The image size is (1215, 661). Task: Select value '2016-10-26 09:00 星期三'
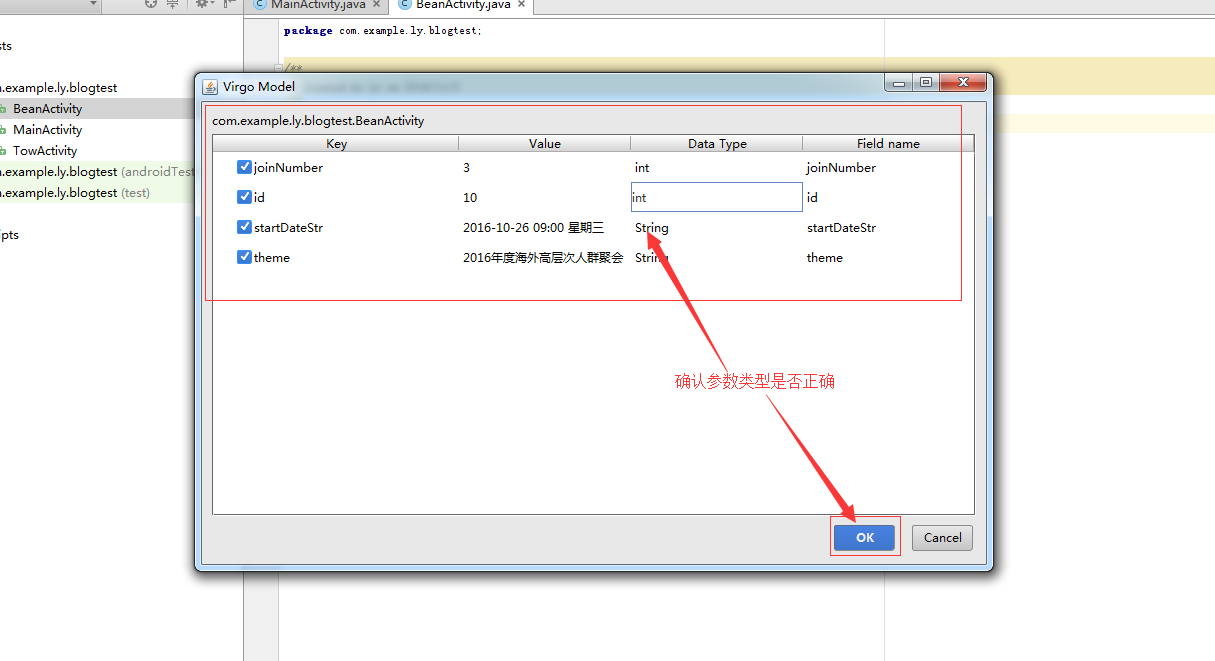545,227
